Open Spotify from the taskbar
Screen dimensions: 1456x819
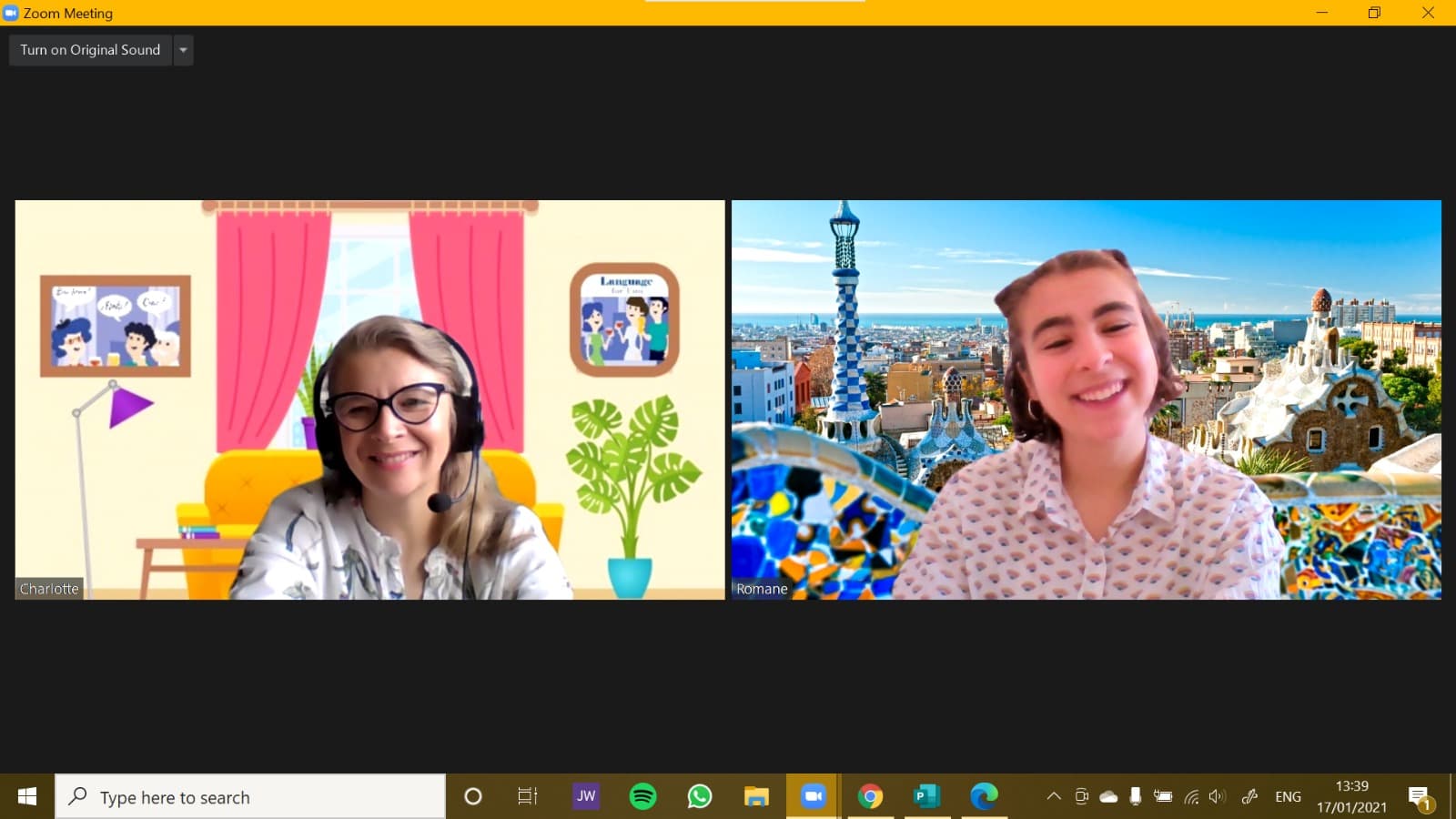point(642,796)
